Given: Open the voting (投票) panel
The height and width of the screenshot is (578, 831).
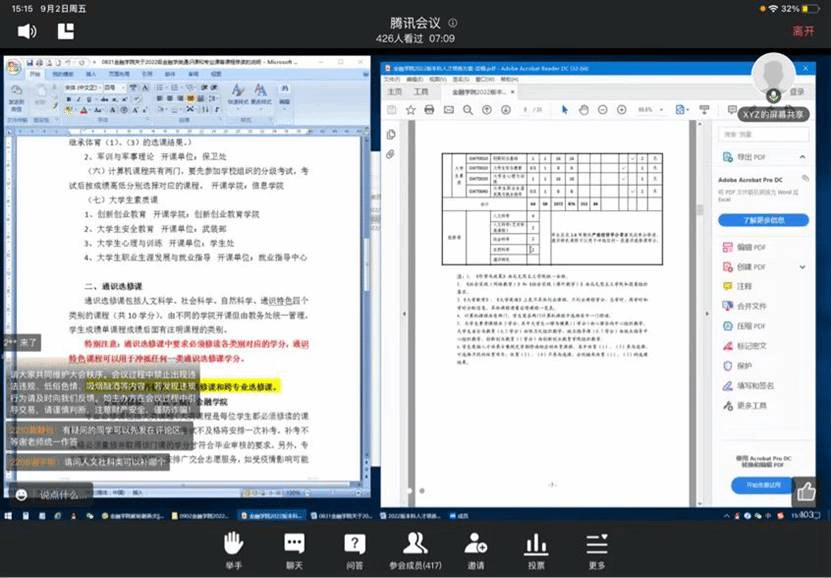Looking at the screenshot, I should 536,549.
